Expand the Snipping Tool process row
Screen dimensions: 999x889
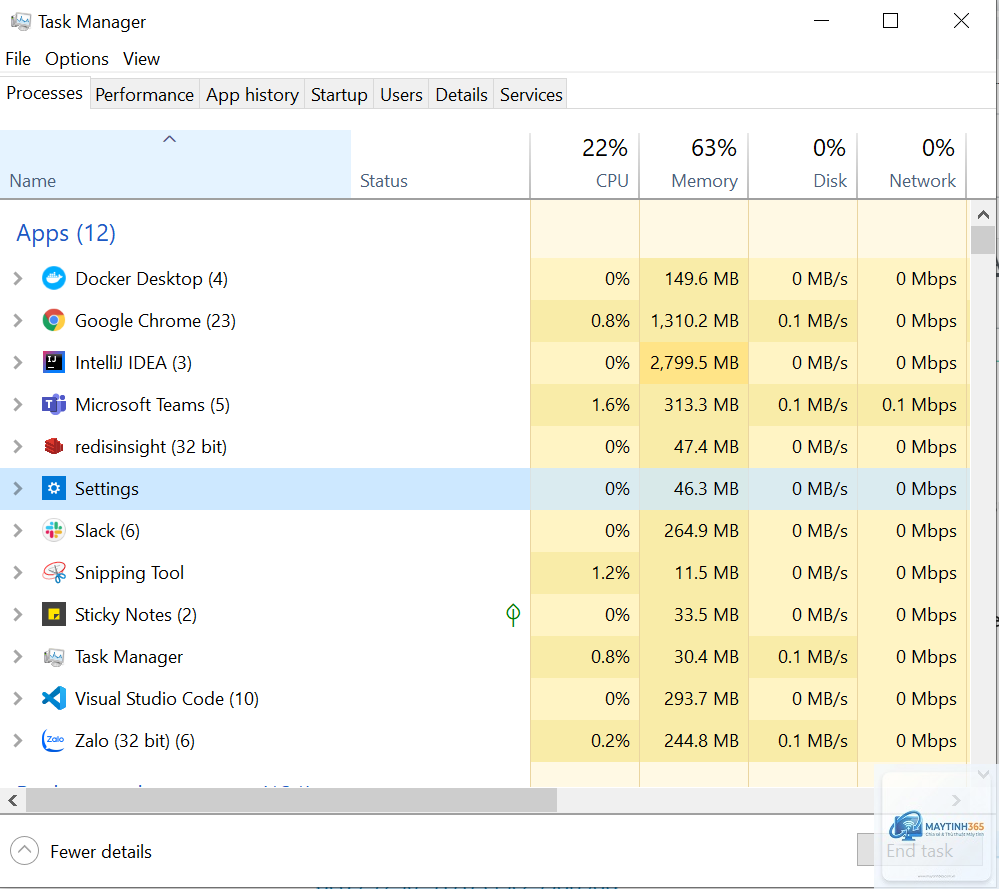(18, 573)
